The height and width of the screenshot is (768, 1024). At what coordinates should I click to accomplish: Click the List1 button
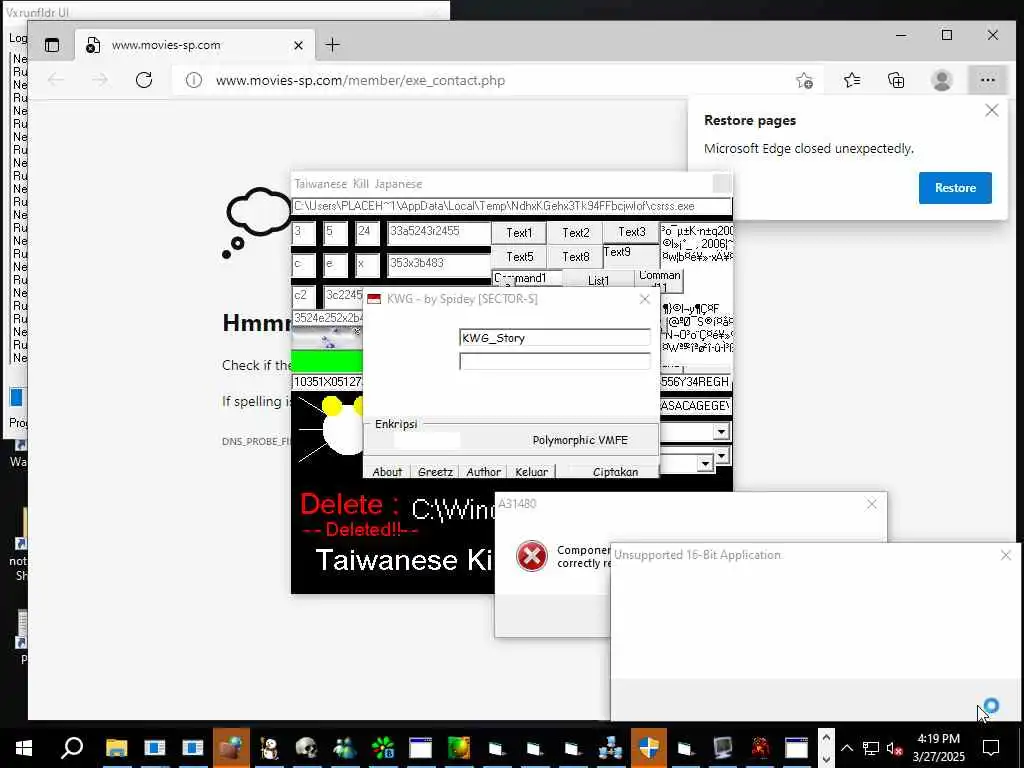(598, 280)
